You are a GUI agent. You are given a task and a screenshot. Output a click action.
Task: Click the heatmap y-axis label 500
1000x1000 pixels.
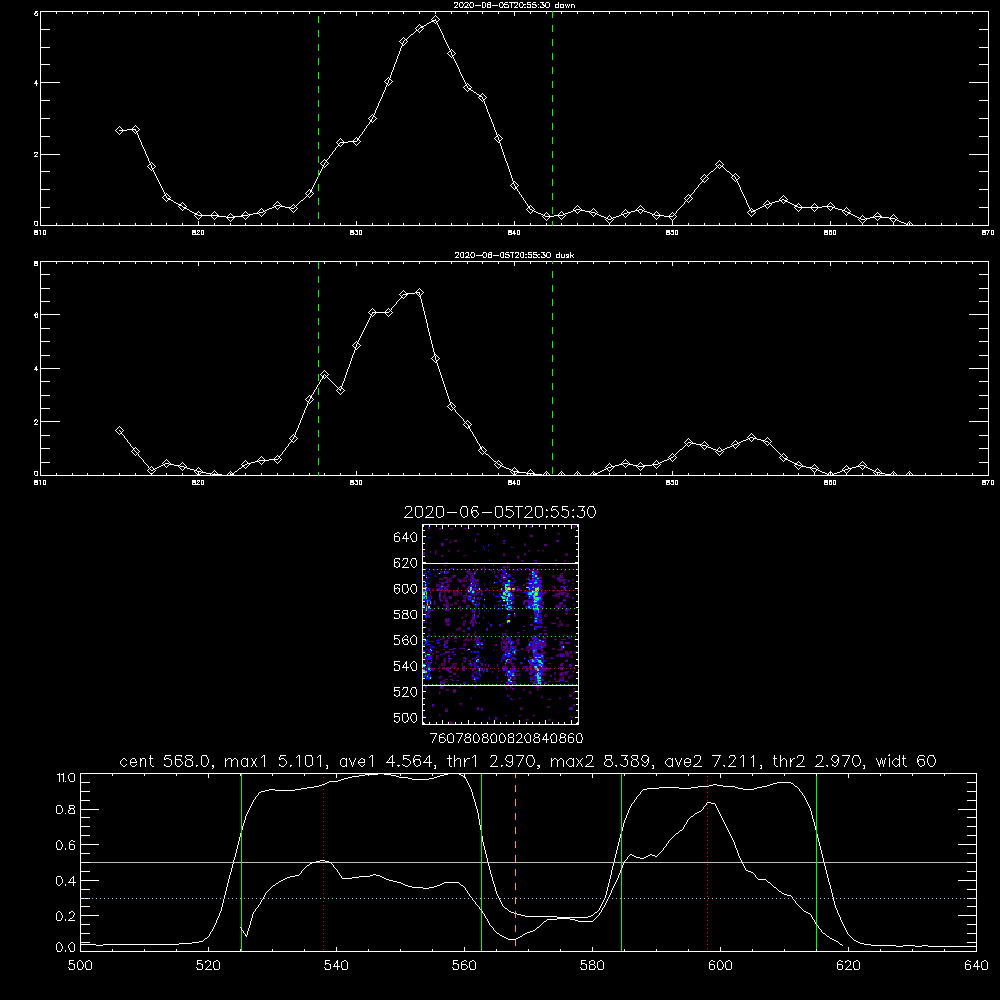(406, 717)
